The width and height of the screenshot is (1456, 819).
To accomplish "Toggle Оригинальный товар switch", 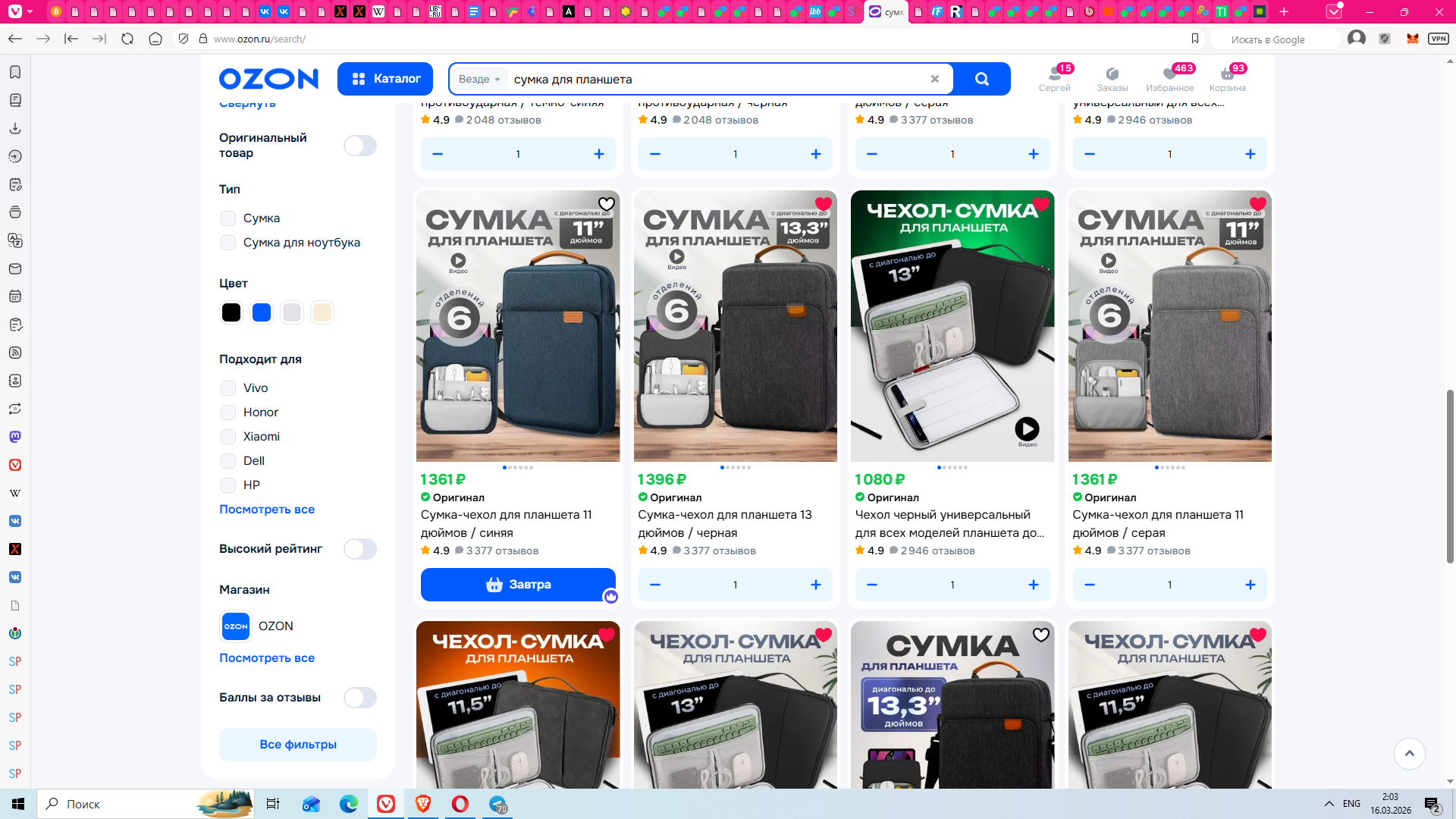I will coord(359,146).
